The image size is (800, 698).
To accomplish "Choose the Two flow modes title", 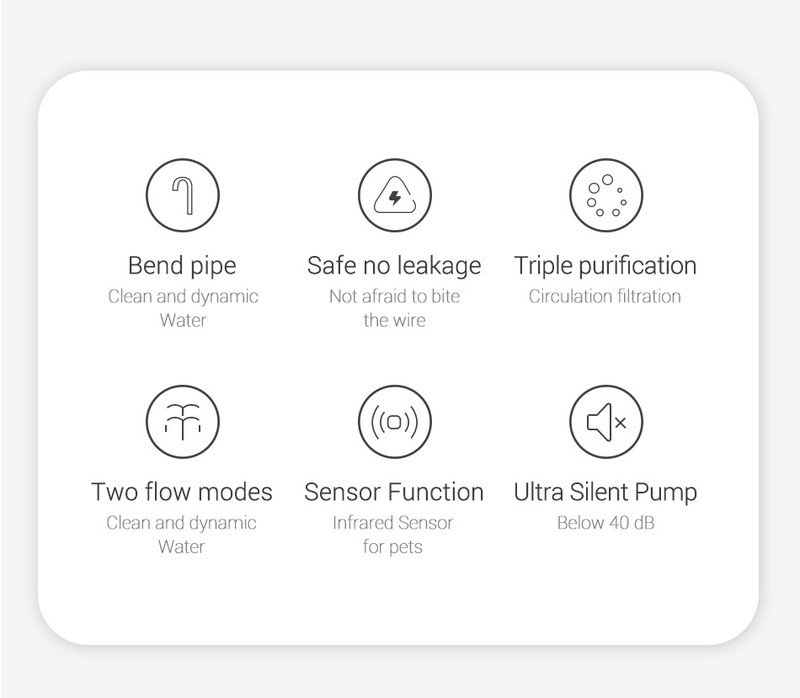I will pyautogui.click(x=182, y=492).
